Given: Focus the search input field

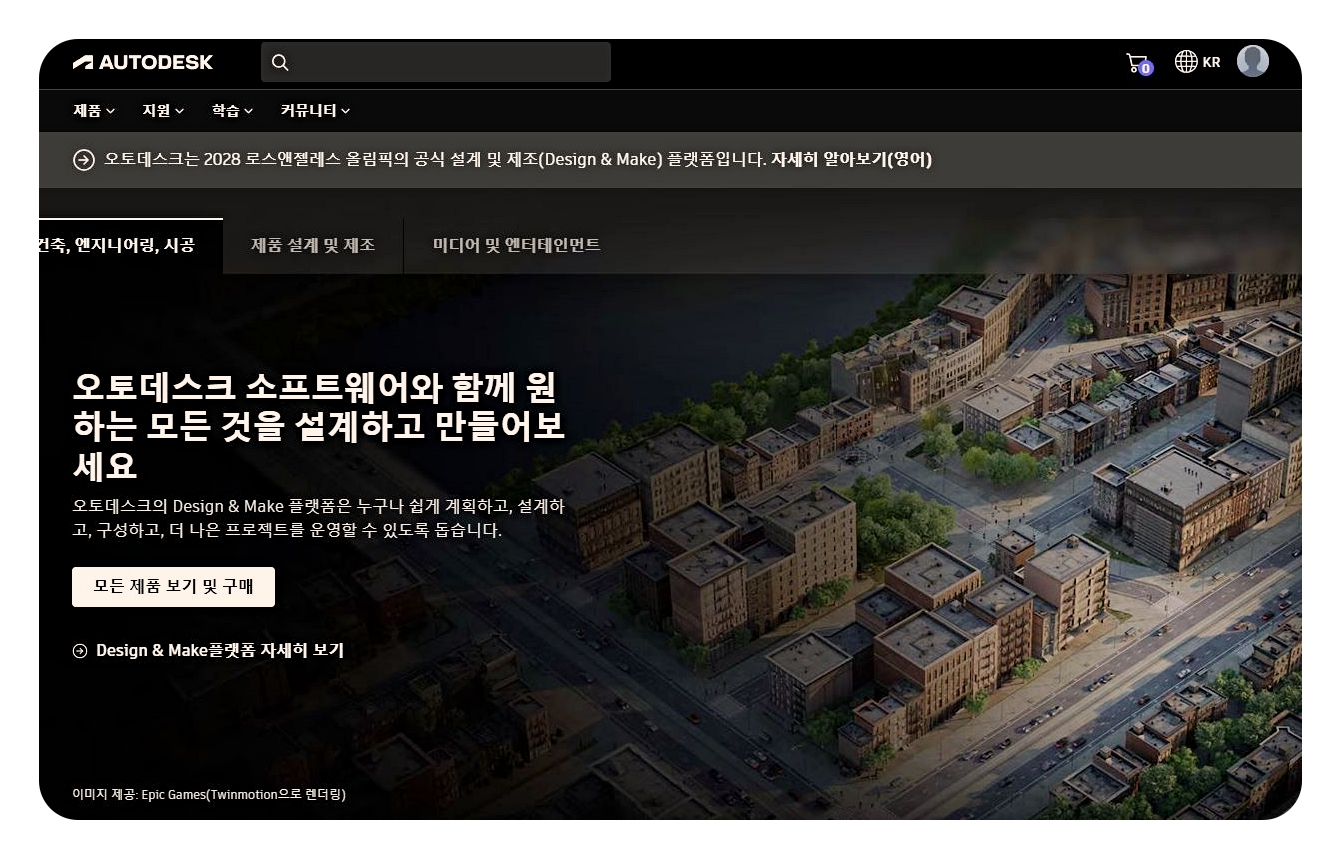Looking at the screenshot, I should [435, 62].
